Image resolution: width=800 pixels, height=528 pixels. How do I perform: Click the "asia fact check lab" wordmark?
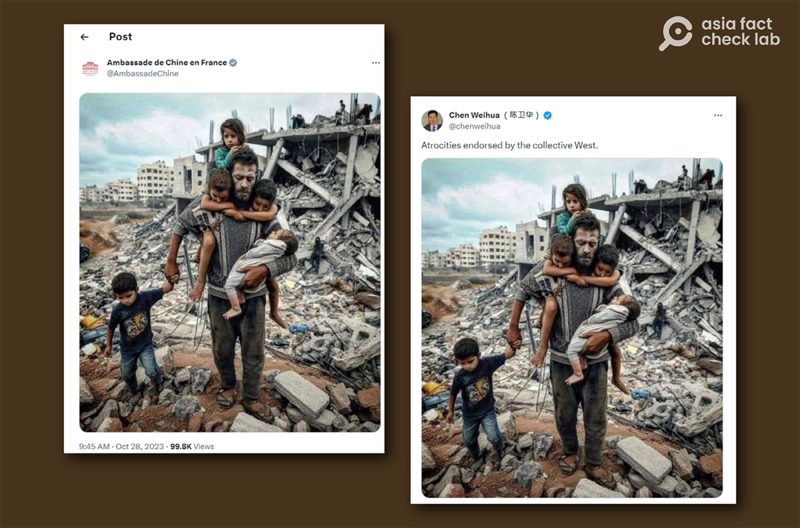pos(740,32)
